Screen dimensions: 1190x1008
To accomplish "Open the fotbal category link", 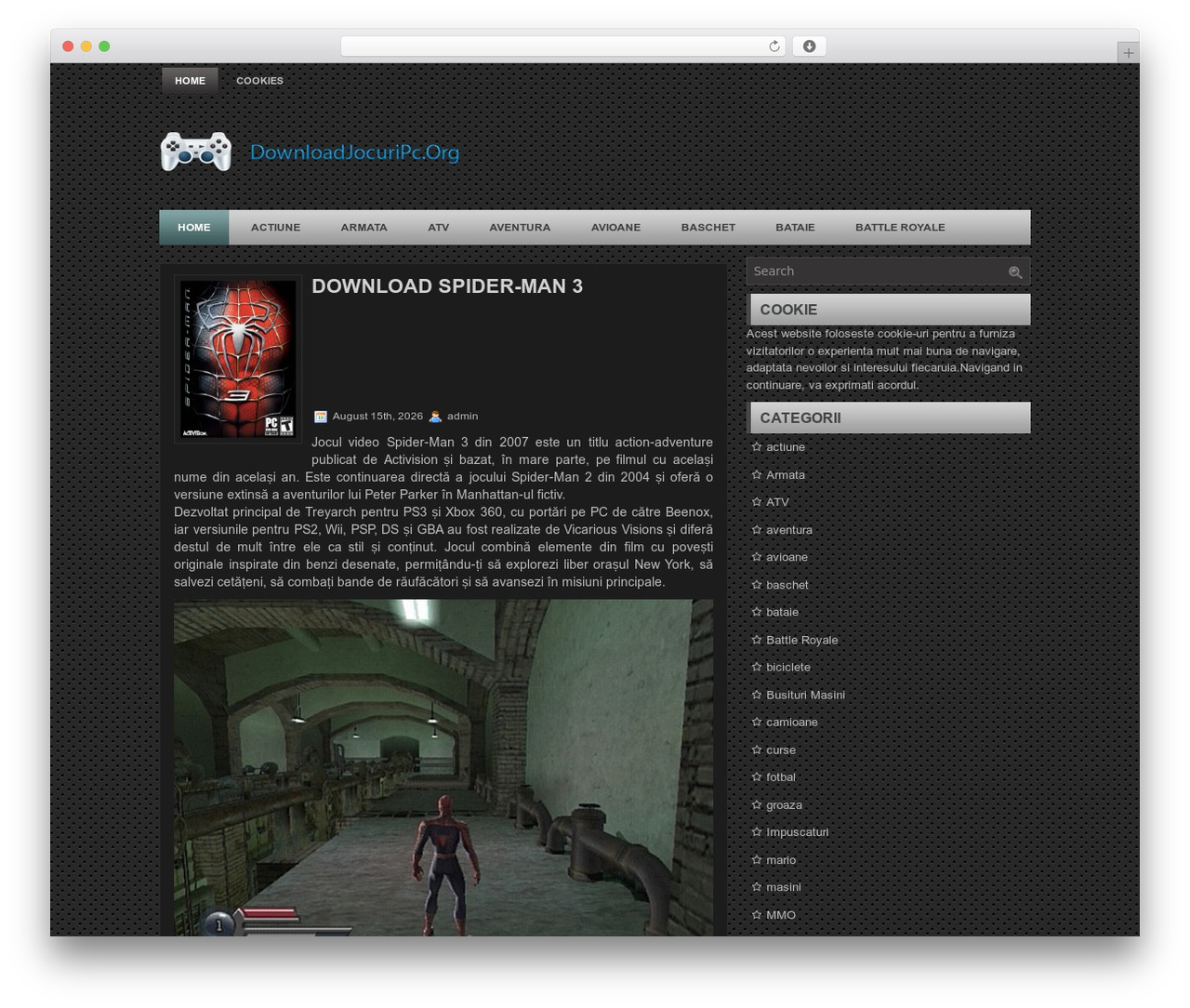I will click(x=781, y=777).
